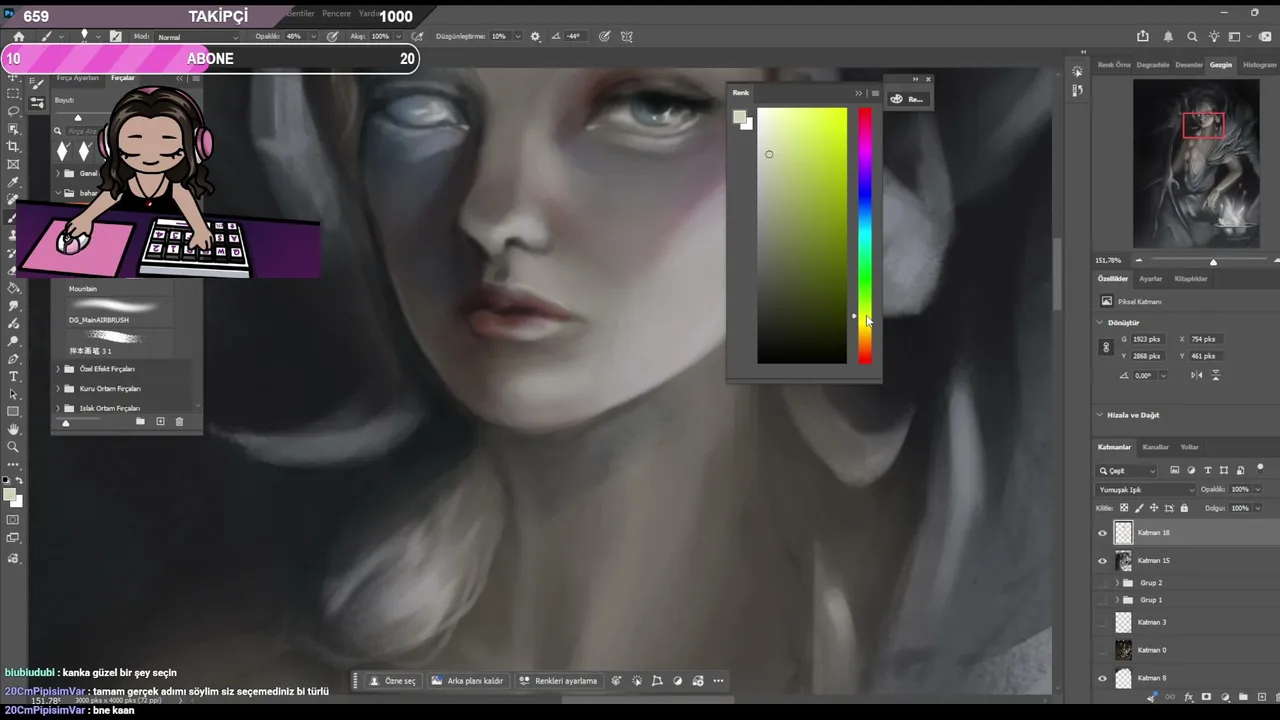Flip horizontally in Properties transform
This screenshot has width=1280, height=720.
pos(1197,375)
